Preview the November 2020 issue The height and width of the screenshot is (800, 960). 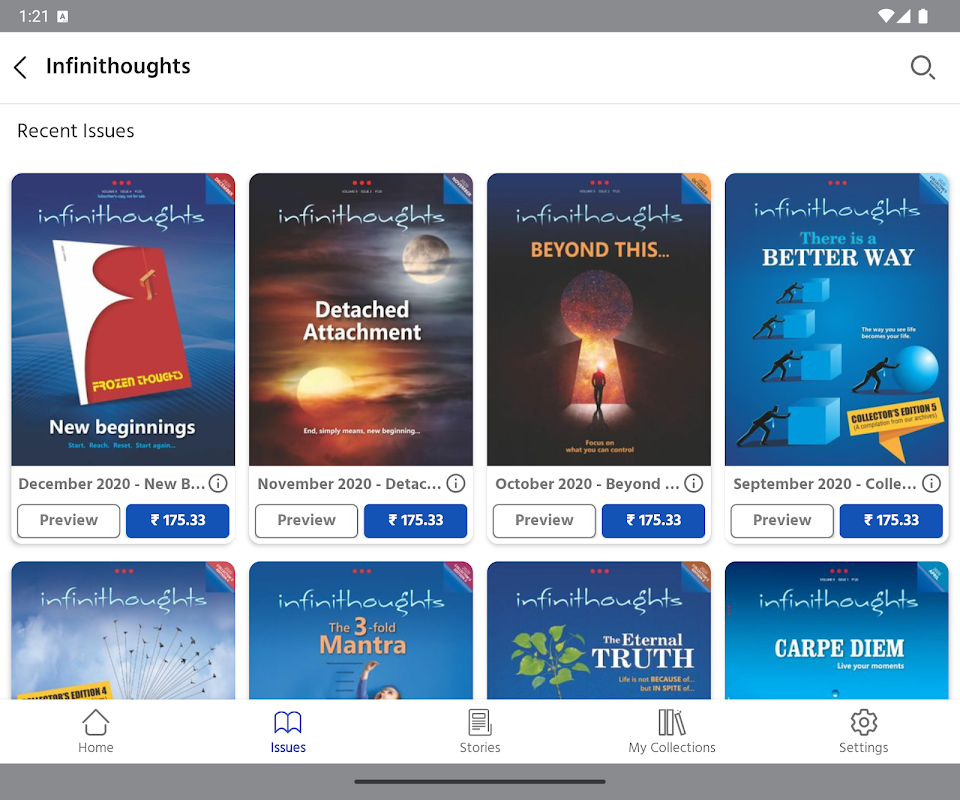(x=306, y=520)
